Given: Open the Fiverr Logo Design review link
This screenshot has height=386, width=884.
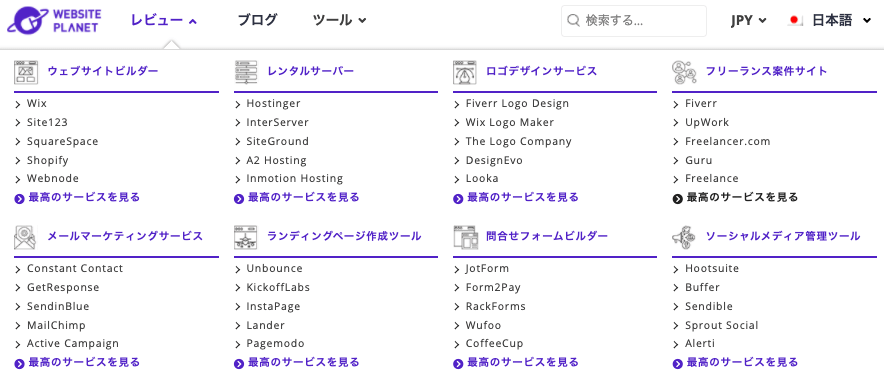Looking at the screenshot, I should (517, 104).
